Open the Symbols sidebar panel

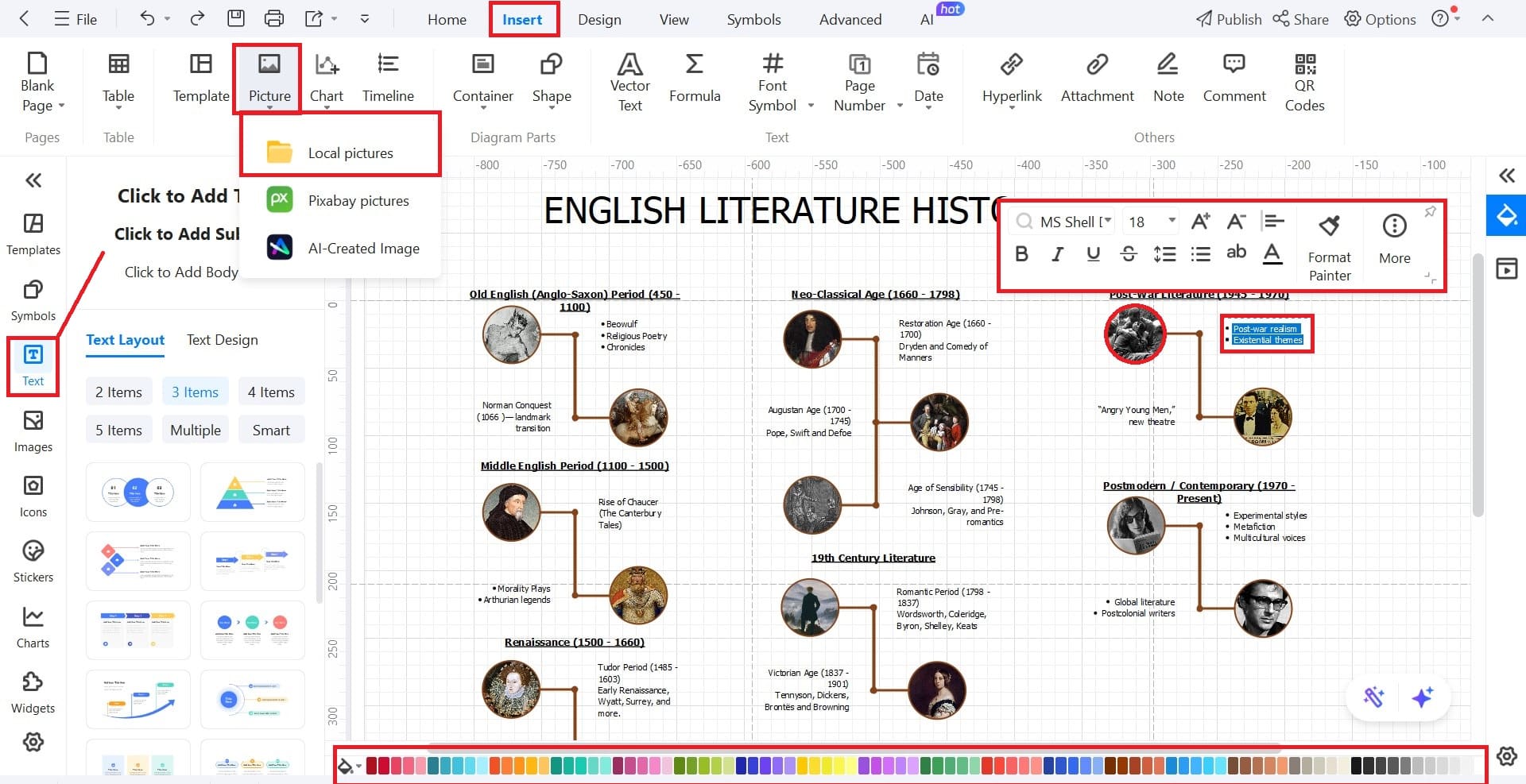point(33,300)
